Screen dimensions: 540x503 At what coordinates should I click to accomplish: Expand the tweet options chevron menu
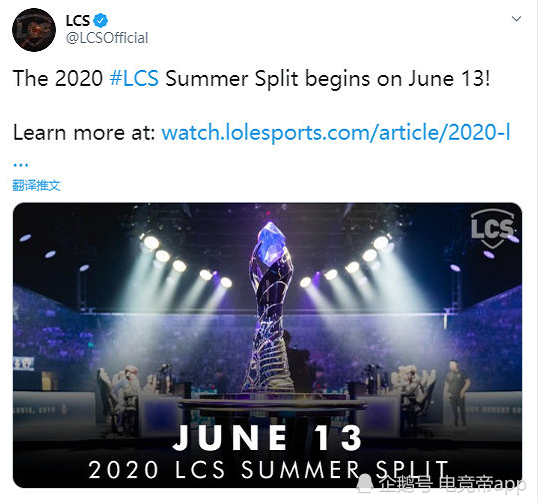click(516, 19)
